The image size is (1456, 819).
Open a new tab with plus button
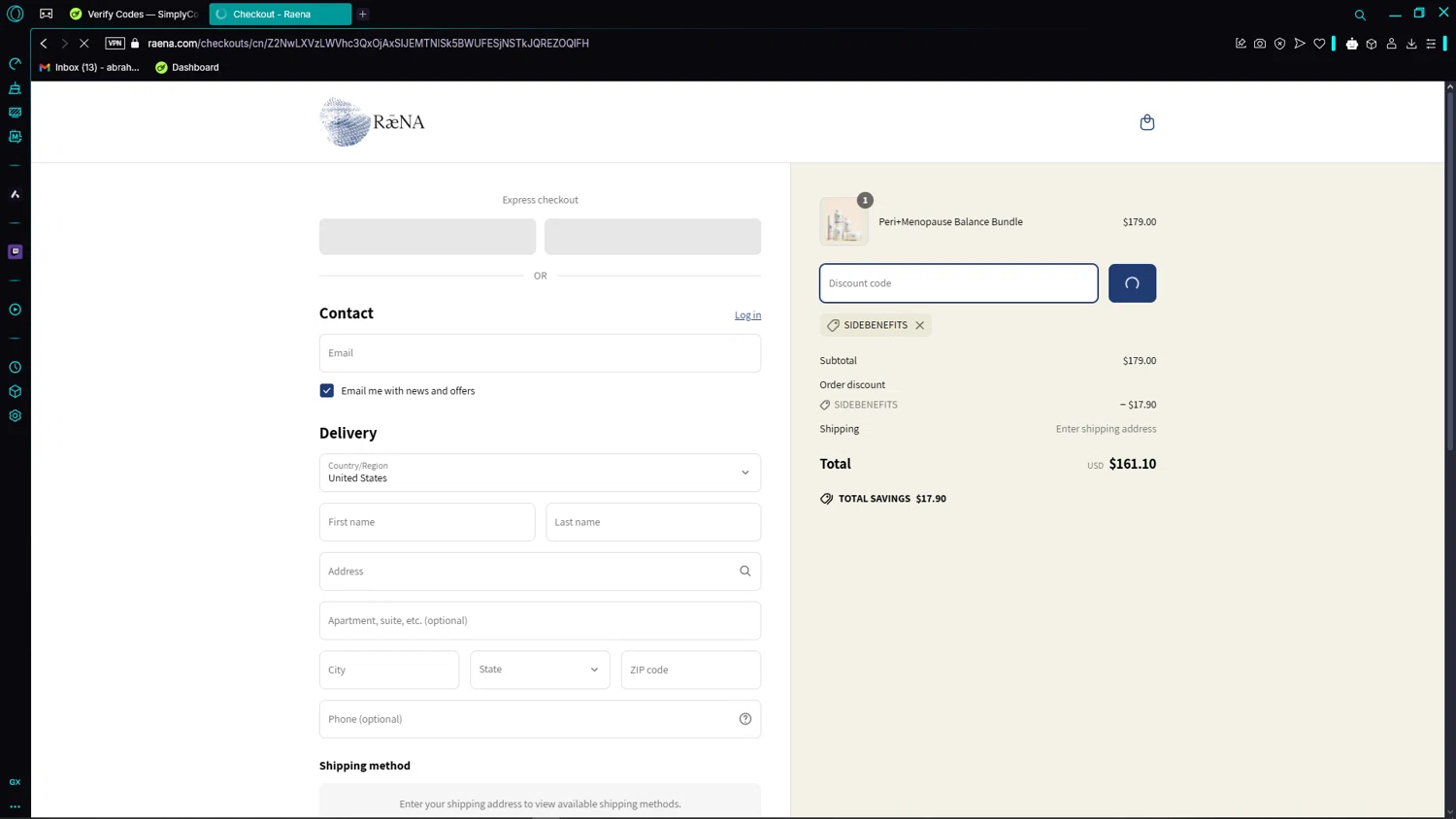[x=363, y=15]
